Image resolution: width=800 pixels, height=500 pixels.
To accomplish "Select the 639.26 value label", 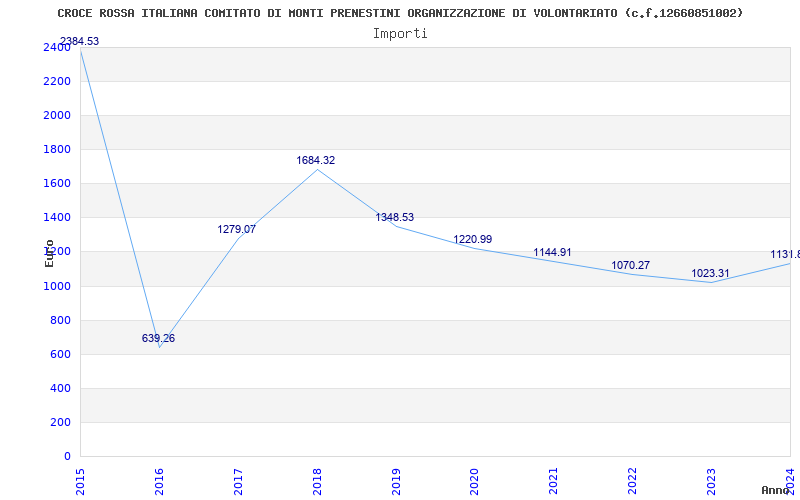I will pos(158,338).
